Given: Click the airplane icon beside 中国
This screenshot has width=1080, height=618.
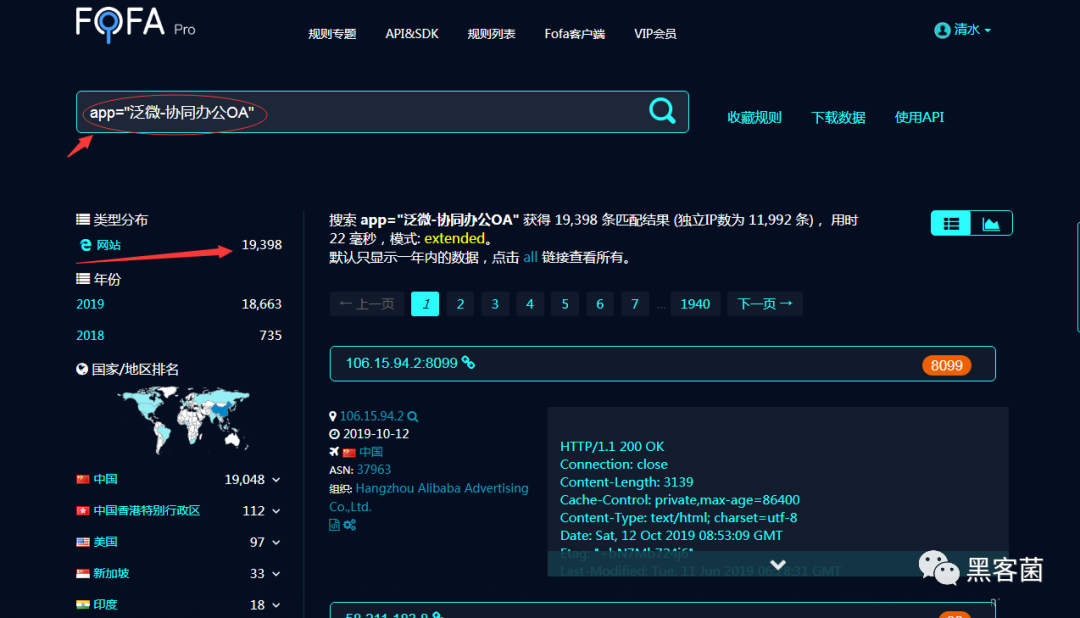Looking at the screenshot, I should coord(334,452).
